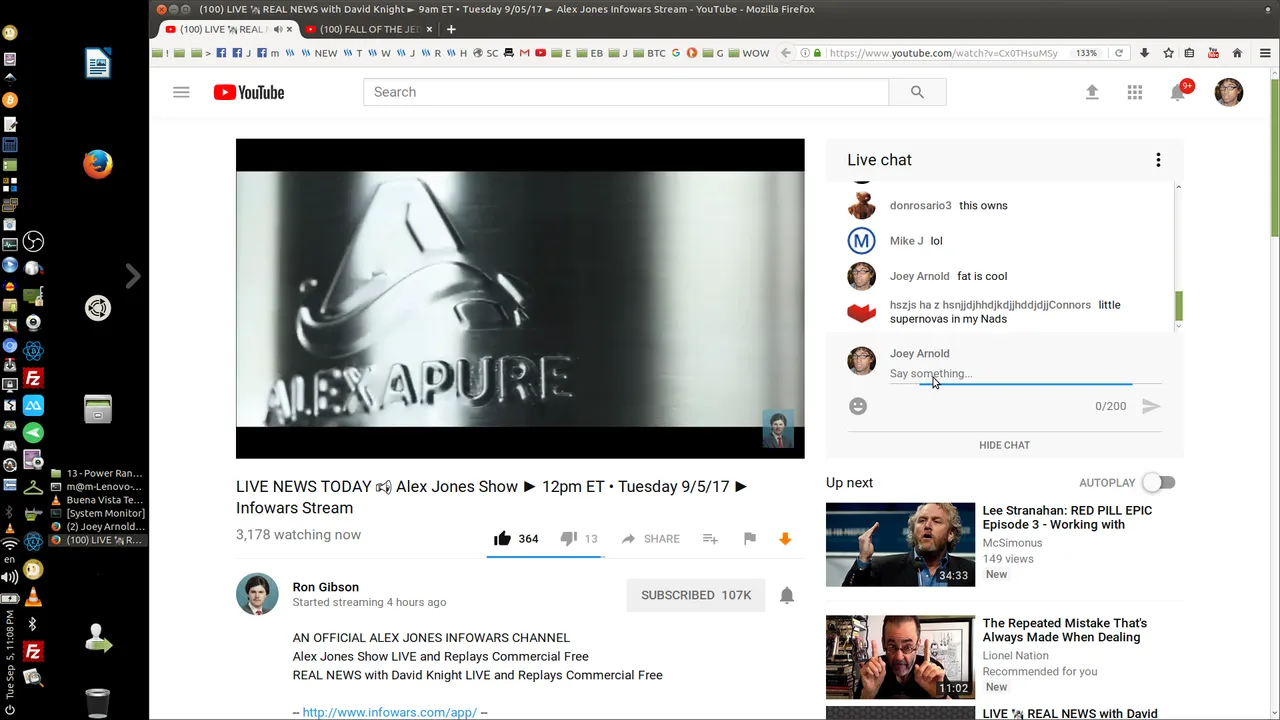Open the LibreOffice Writer desktop icon

point(98,64)
